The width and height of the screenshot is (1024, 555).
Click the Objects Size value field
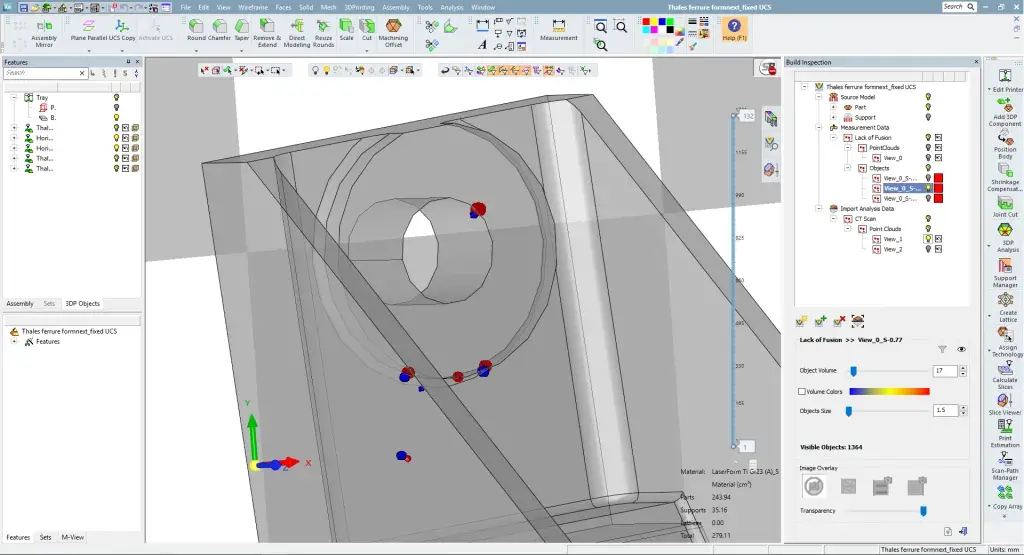[x=944, y=410]
